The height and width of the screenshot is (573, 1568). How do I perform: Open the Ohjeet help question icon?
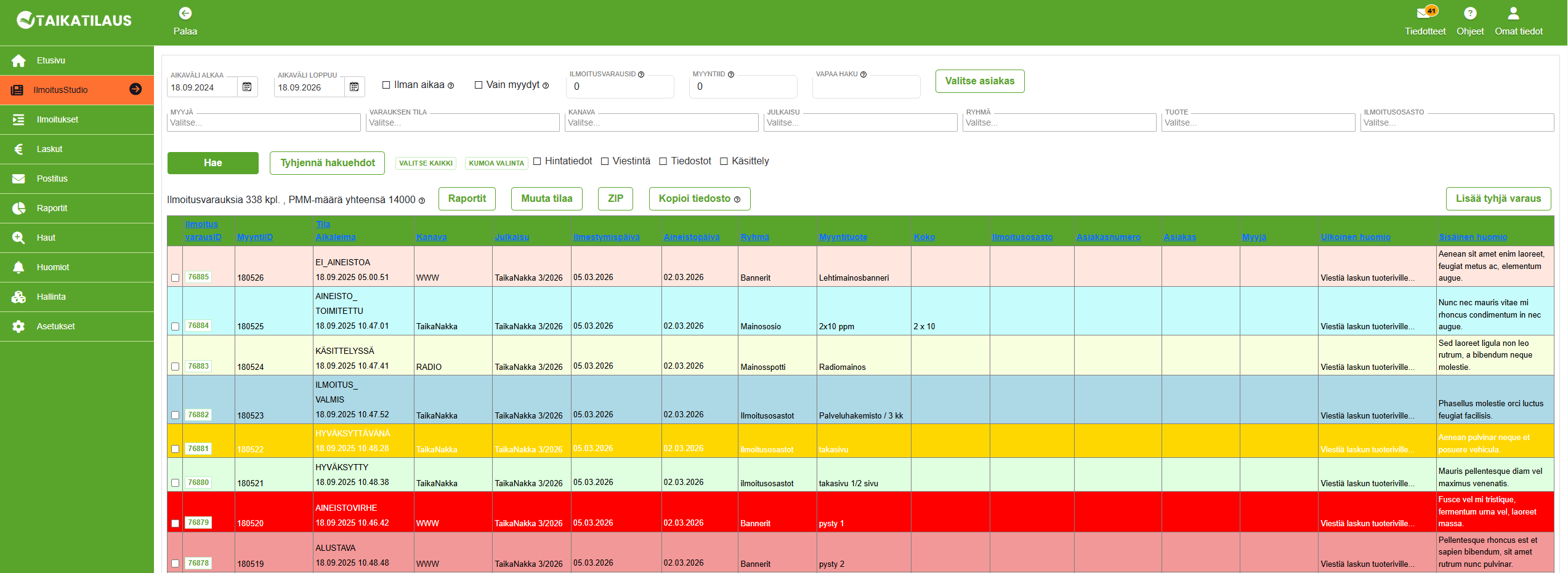pyautogui.click(x=1469, y=14)
